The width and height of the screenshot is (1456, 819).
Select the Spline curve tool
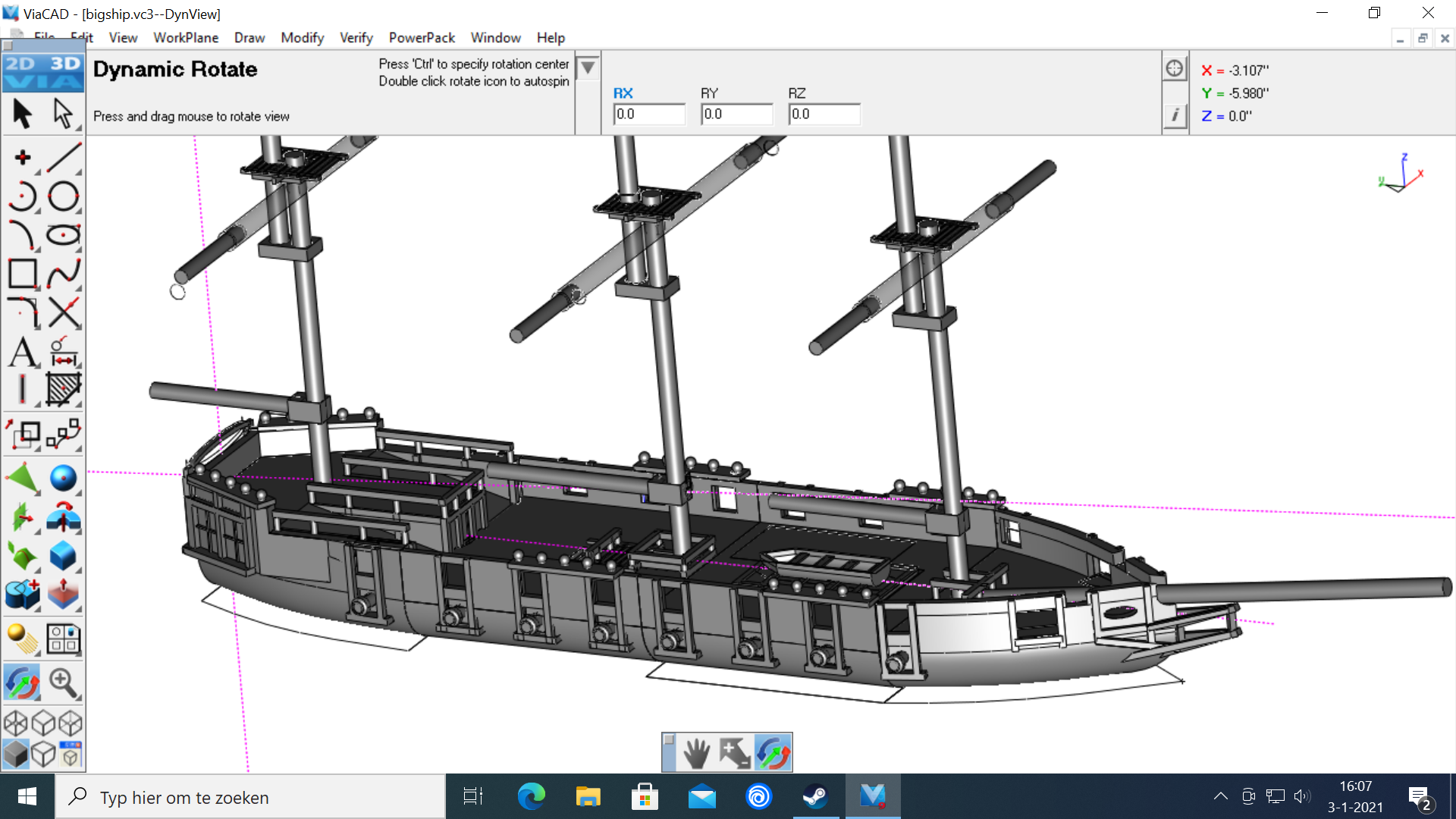64,274
